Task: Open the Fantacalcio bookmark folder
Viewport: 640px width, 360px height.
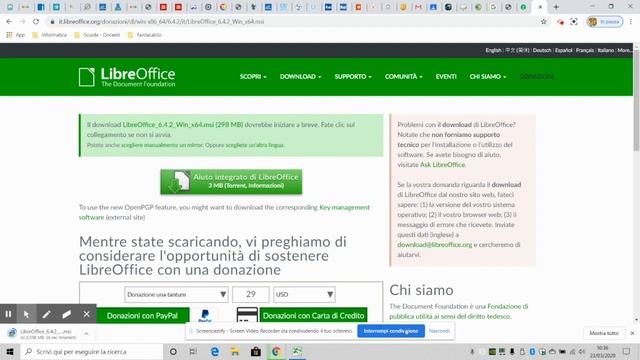Action: (145, 35)
